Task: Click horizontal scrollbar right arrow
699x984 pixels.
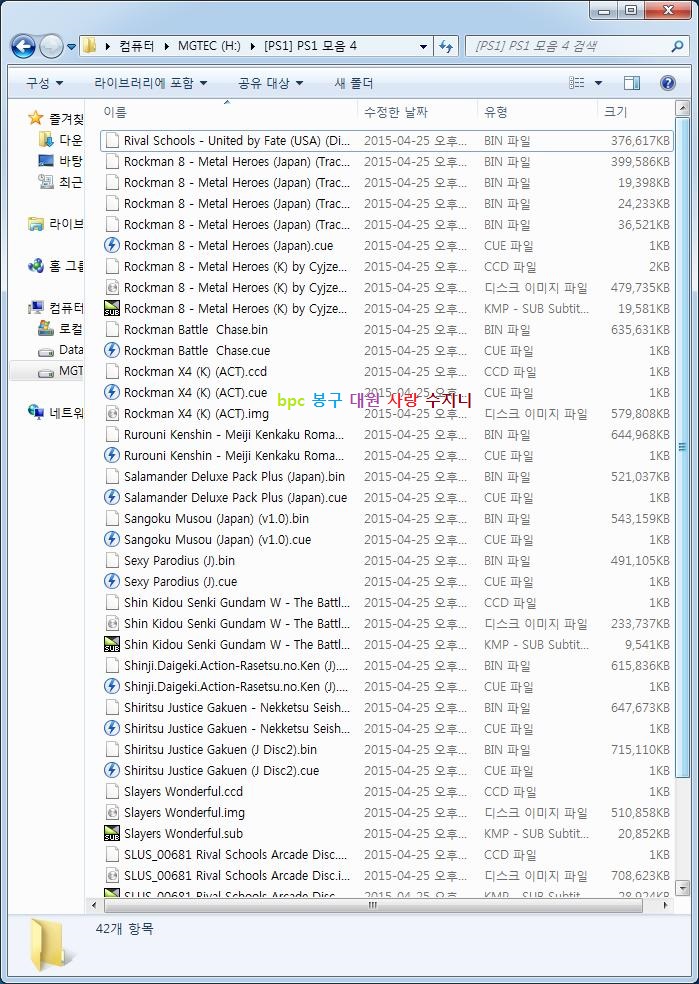Action: click(665, 905)
